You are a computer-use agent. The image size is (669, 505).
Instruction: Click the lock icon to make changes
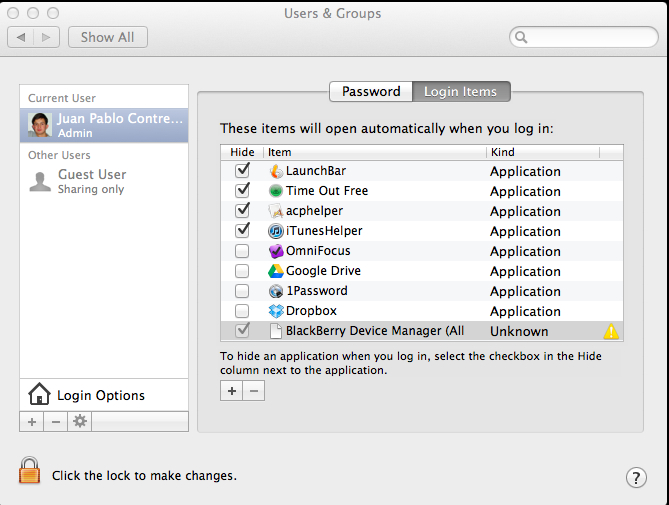29,470
